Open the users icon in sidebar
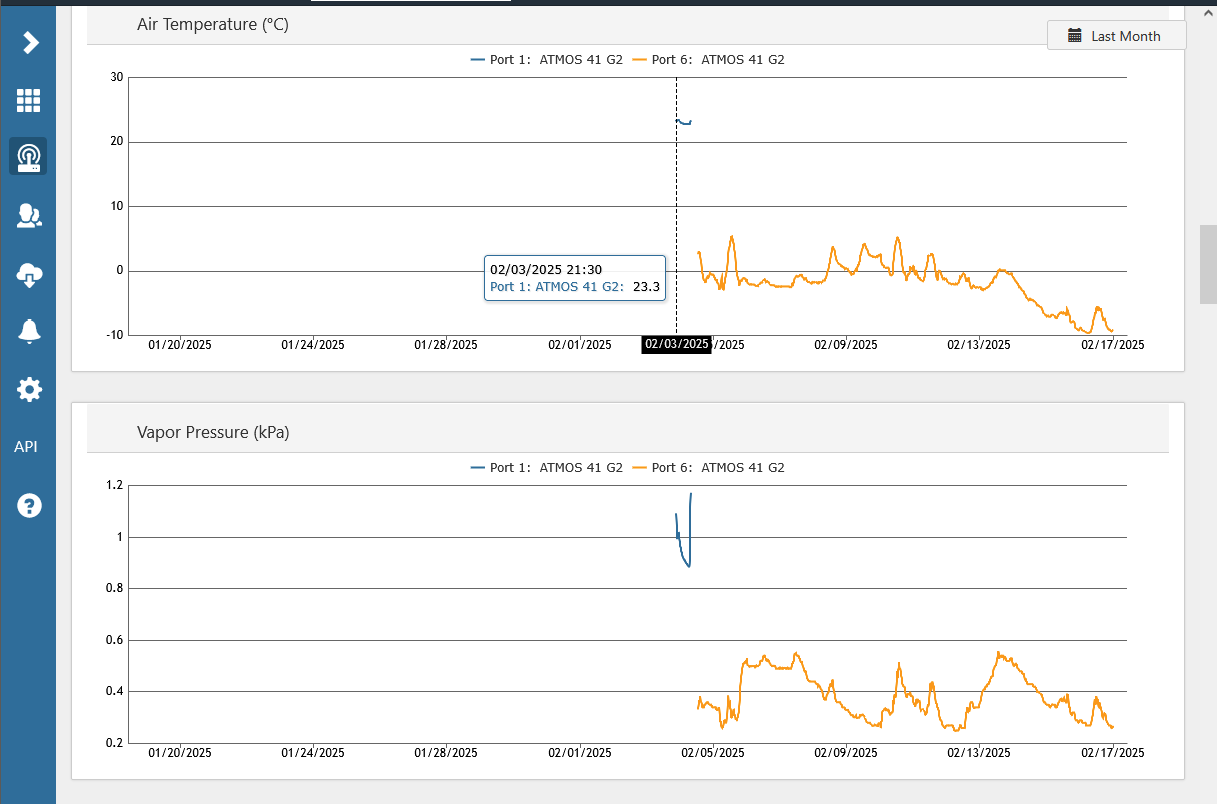Viewport: 1217px width, 804px height. 28,215
